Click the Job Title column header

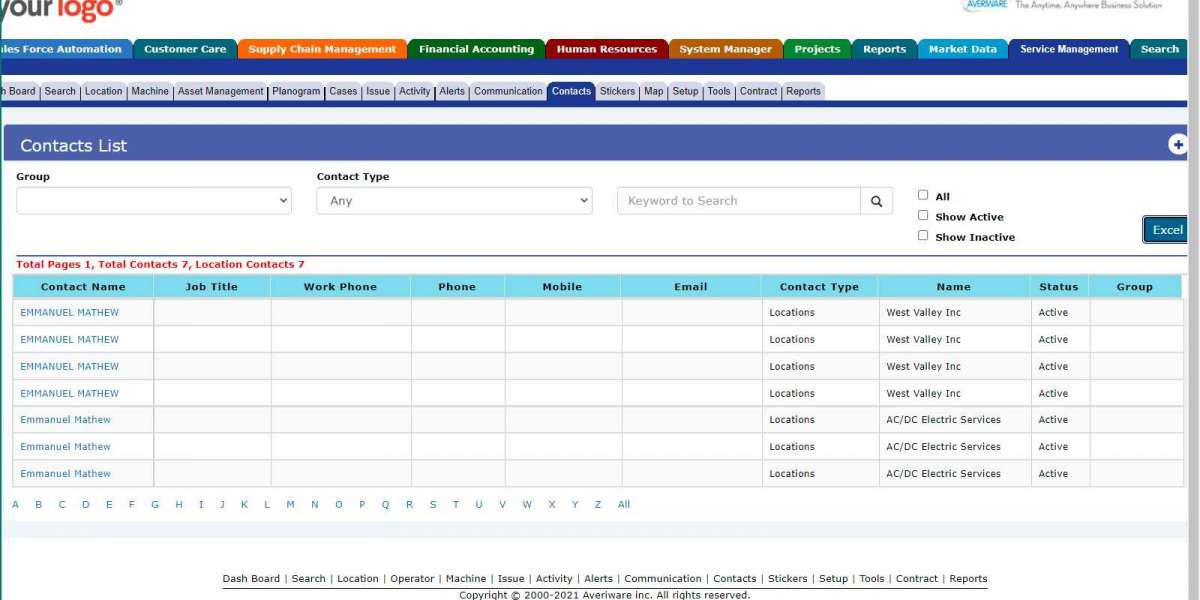pos(212,287)
